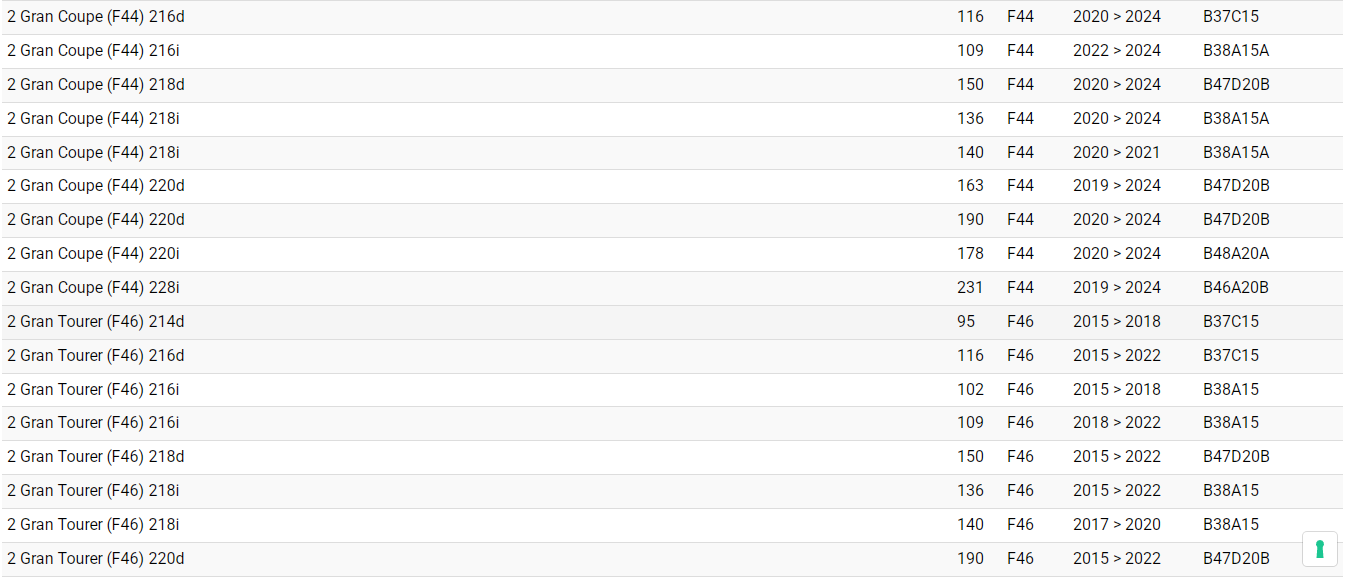This screenshot has width=1351, height=577.
Task: Click the 178 power value cell
Action: click(x=970, y=254)
